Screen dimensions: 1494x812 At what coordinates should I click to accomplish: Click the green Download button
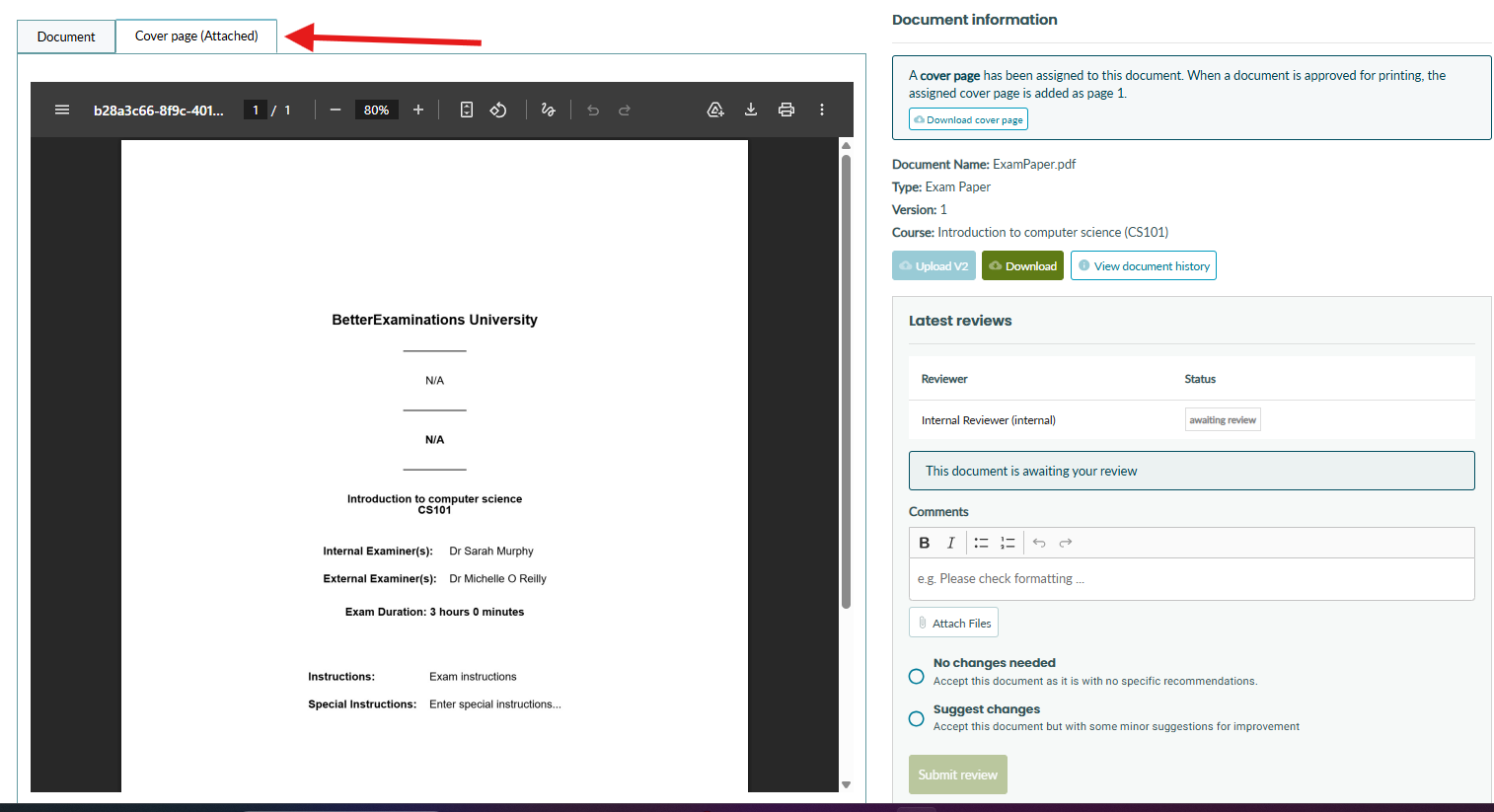(1022, 265)
